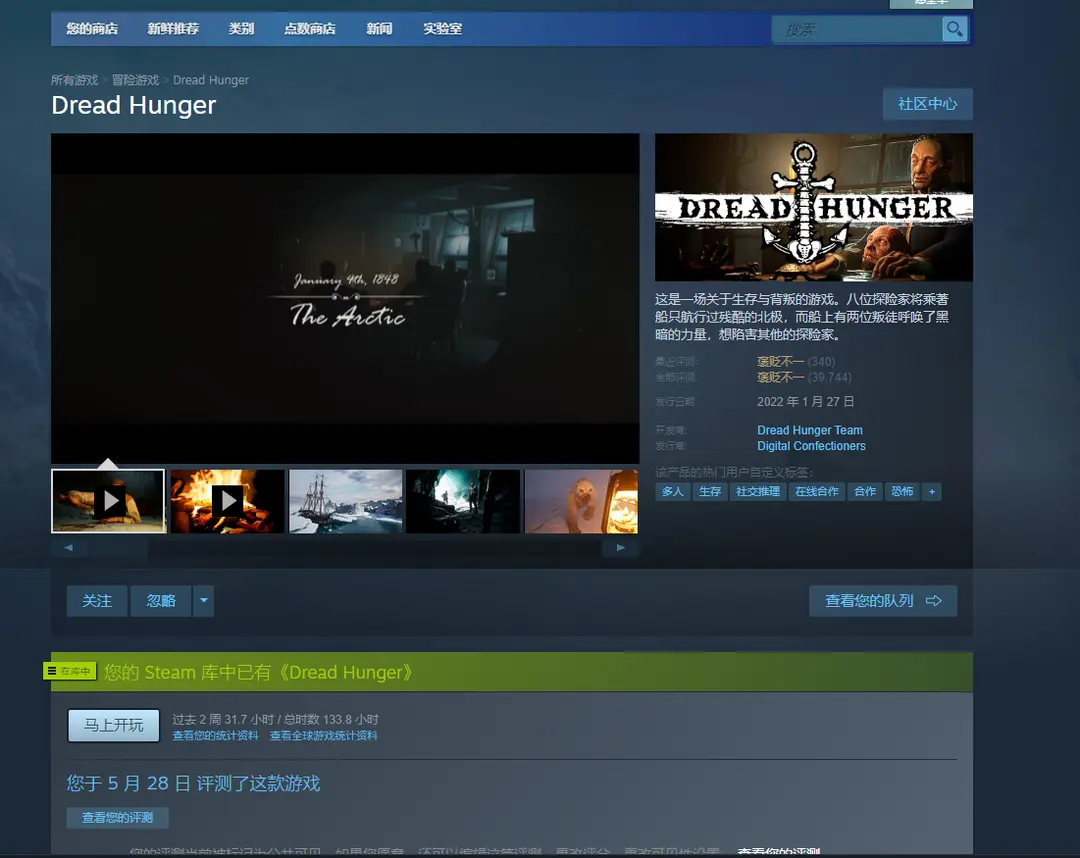Screen dimensions: 1080x858
Task: Click the media strip horizontal scrollbar
Action: pyautogui.click(x=344, y=547)
